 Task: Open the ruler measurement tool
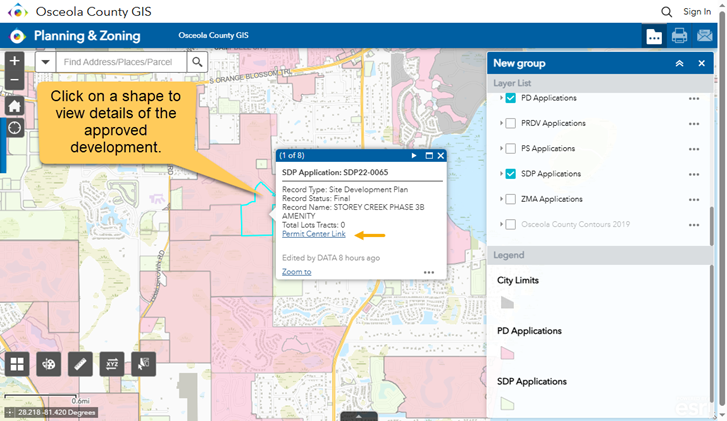[80, 364]
